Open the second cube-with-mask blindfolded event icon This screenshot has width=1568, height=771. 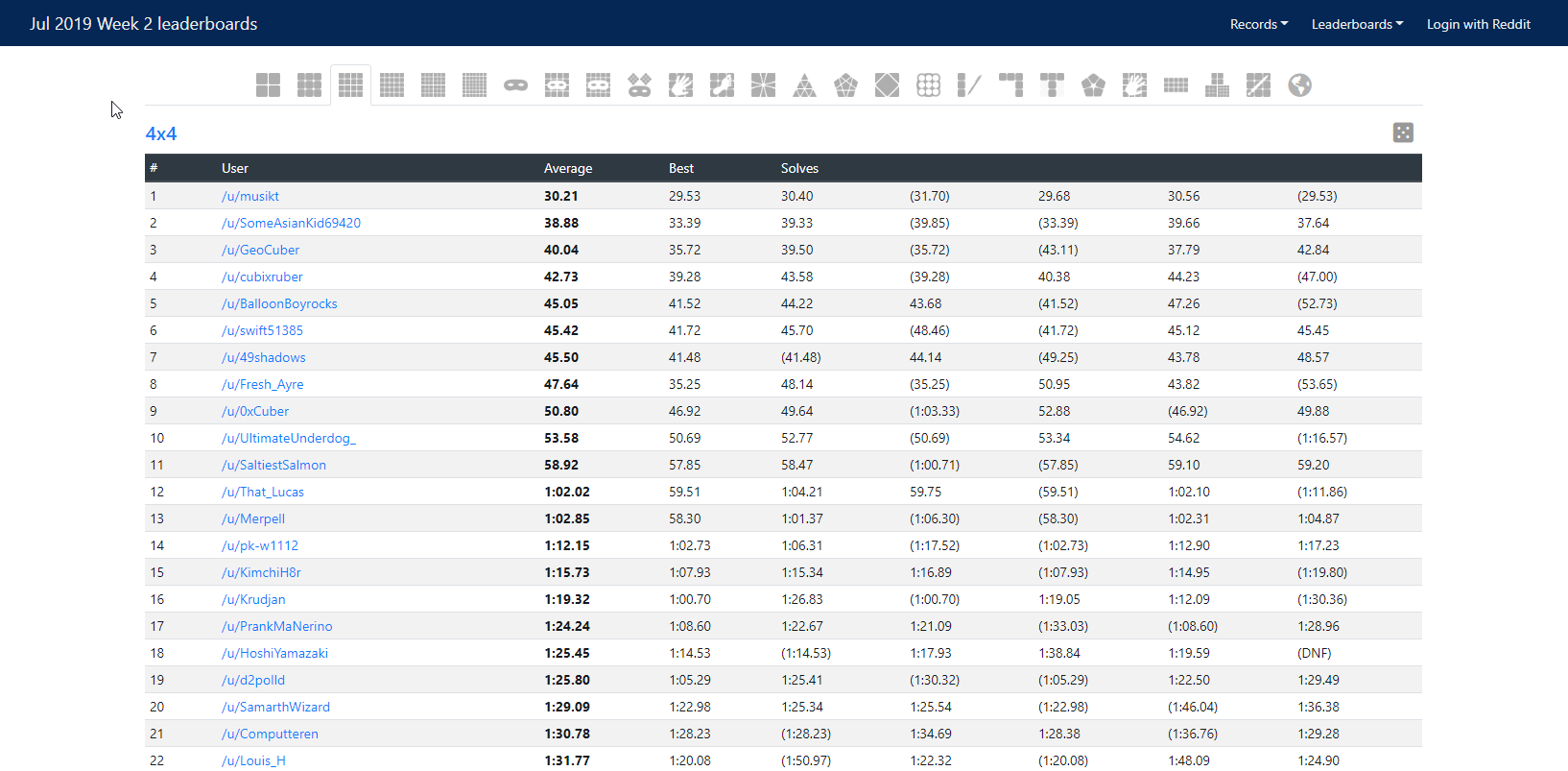pyautogui.click(x=599, y=85)
